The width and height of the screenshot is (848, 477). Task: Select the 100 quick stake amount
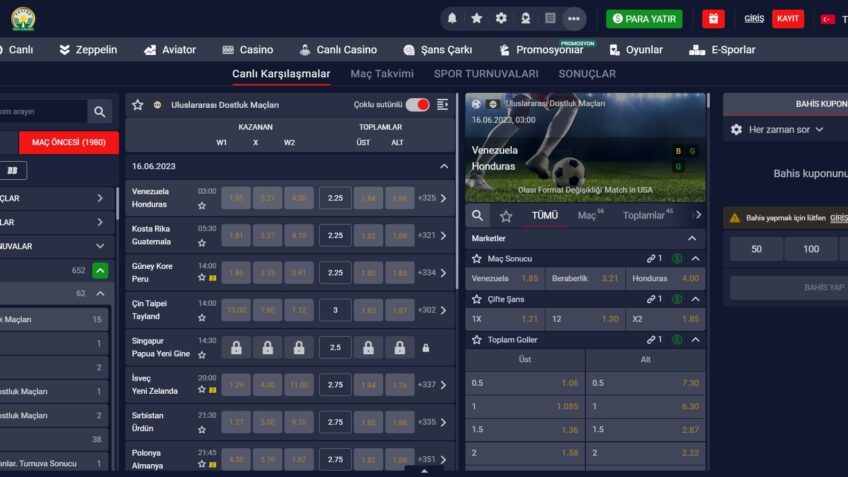tap(811, 249)
